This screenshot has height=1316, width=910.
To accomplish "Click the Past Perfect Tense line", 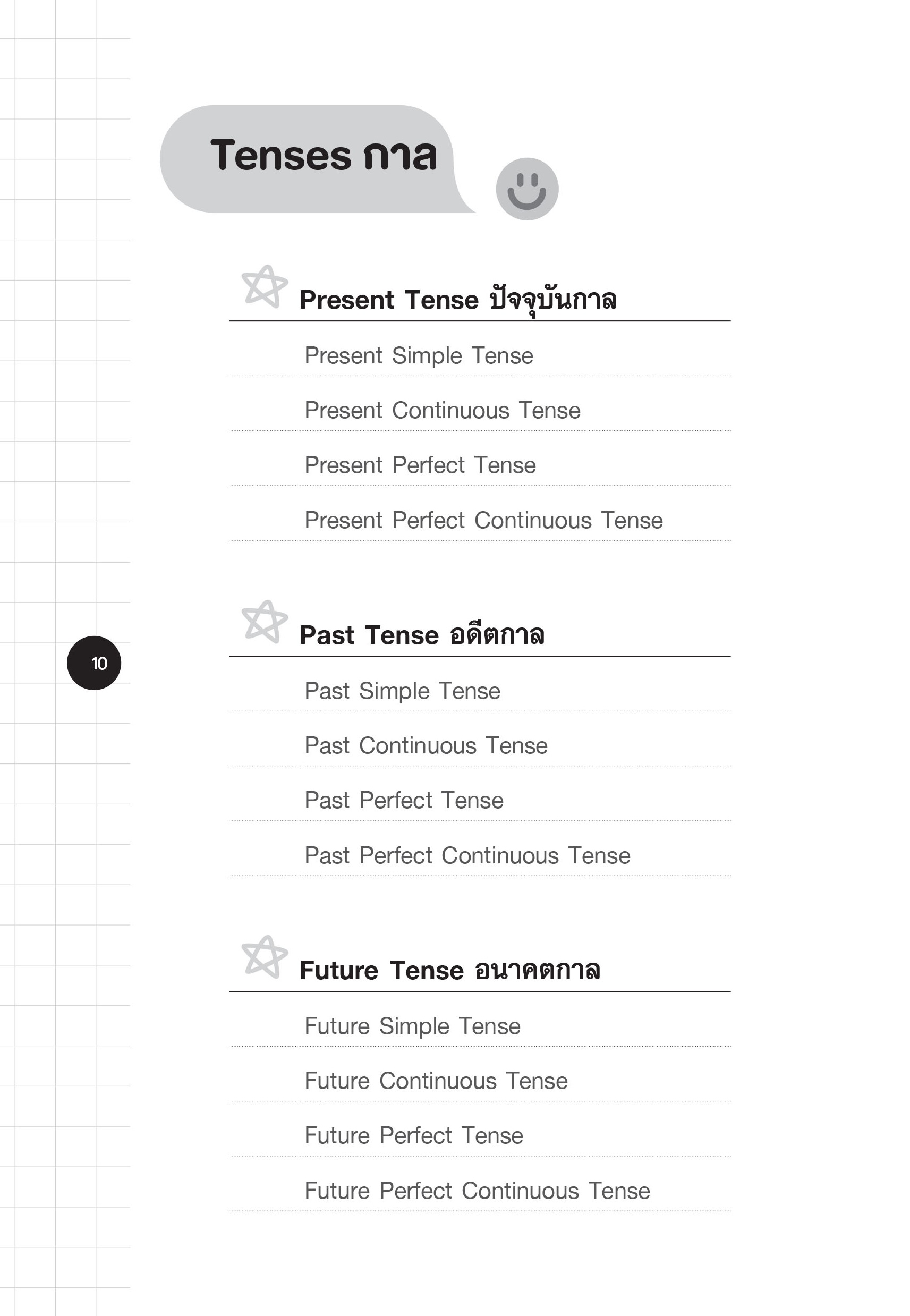I will [404, 801].
